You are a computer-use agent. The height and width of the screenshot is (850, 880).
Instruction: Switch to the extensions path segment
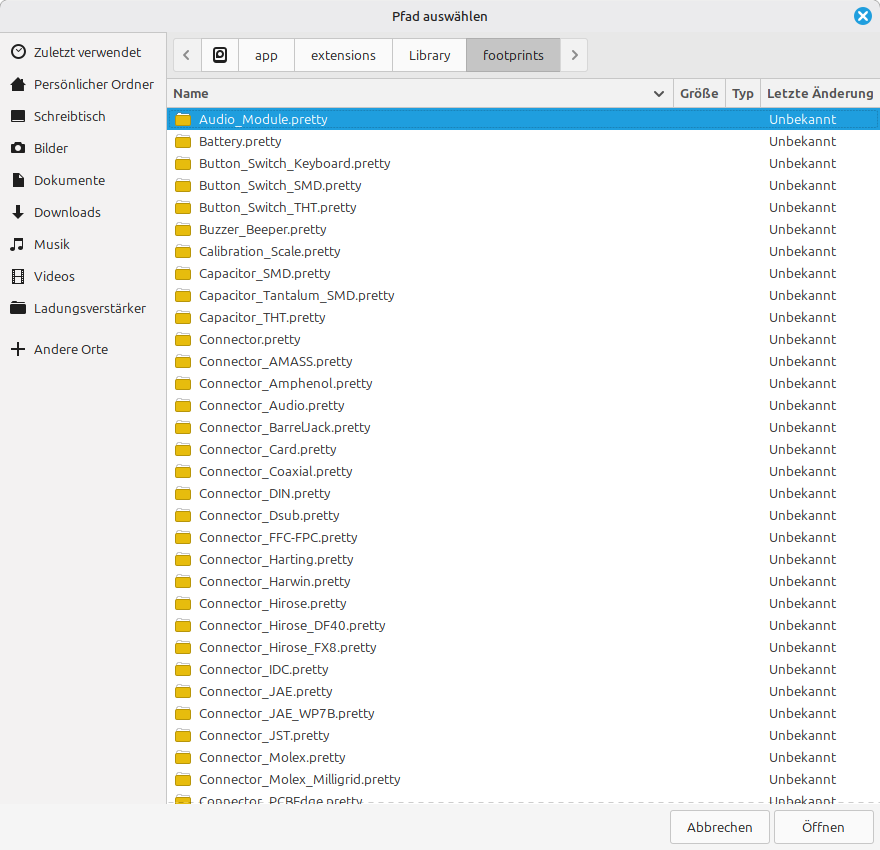(343, 55)
